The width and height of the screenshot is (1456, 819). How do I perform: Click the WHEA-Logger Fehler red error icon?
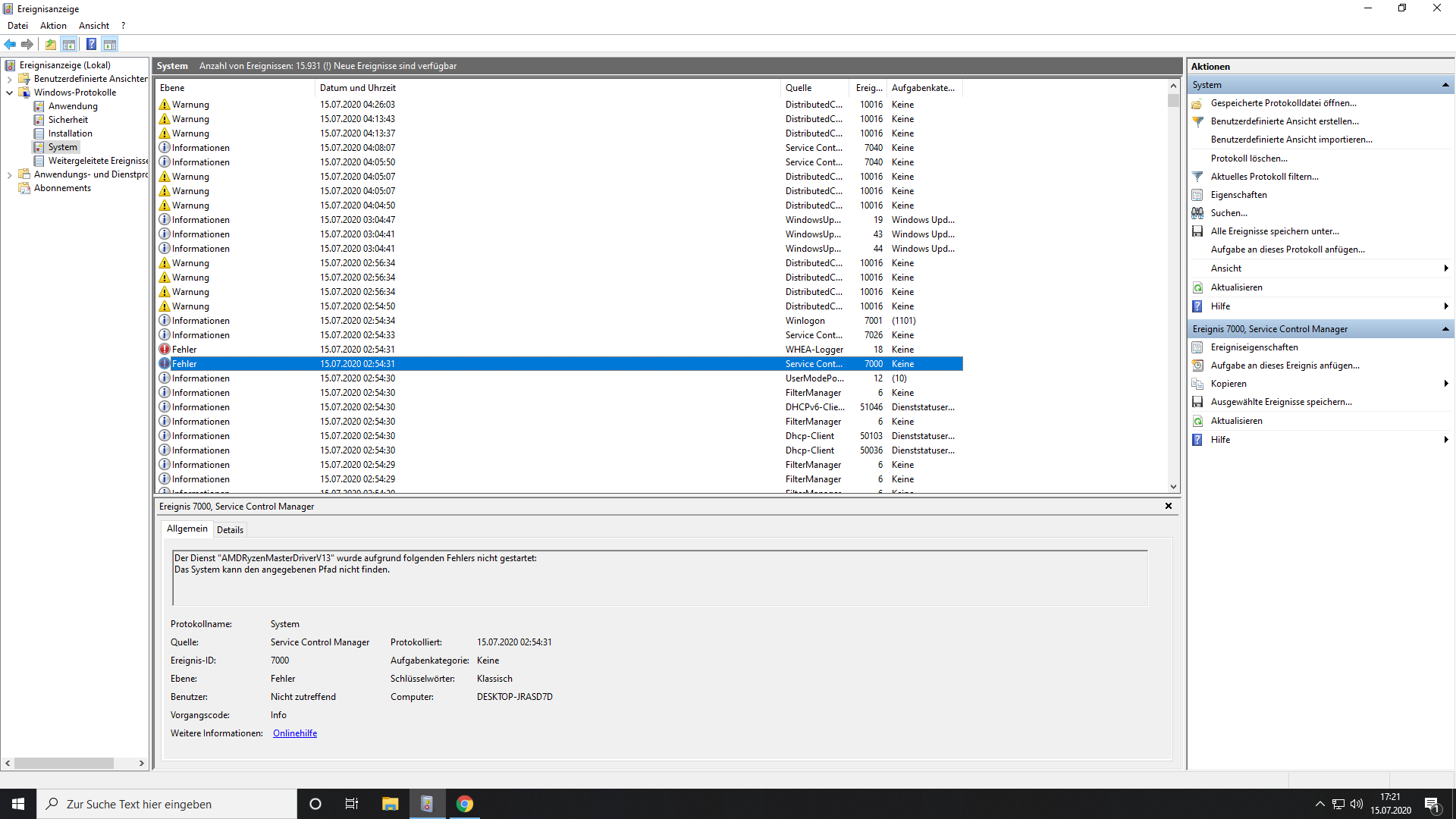[x=165, y=350]
